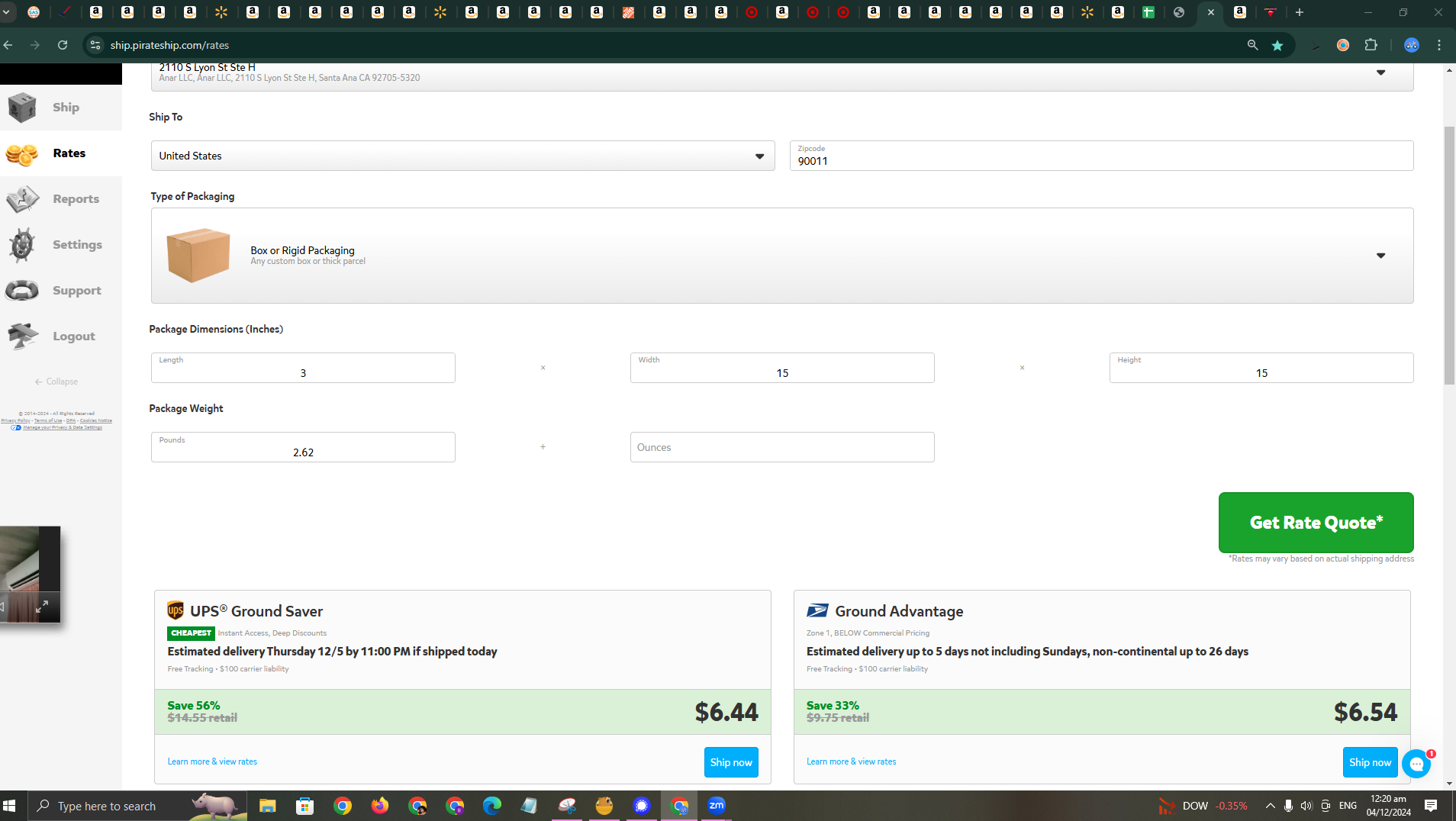The height and width of the screenshot is (821, 1456).
Task: Open the United States country dropdown
Action: [x=462, y=156]
